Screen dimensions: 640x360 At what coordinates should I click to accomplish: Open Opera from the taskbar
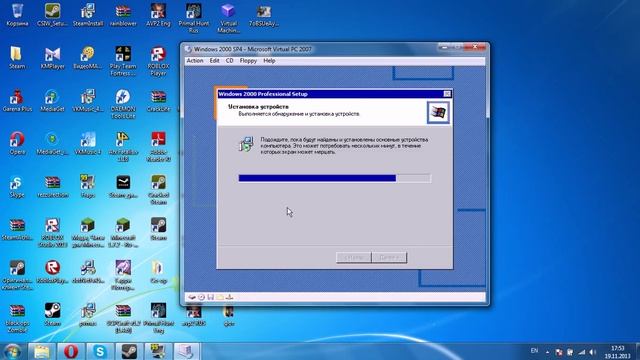(71, 351)
